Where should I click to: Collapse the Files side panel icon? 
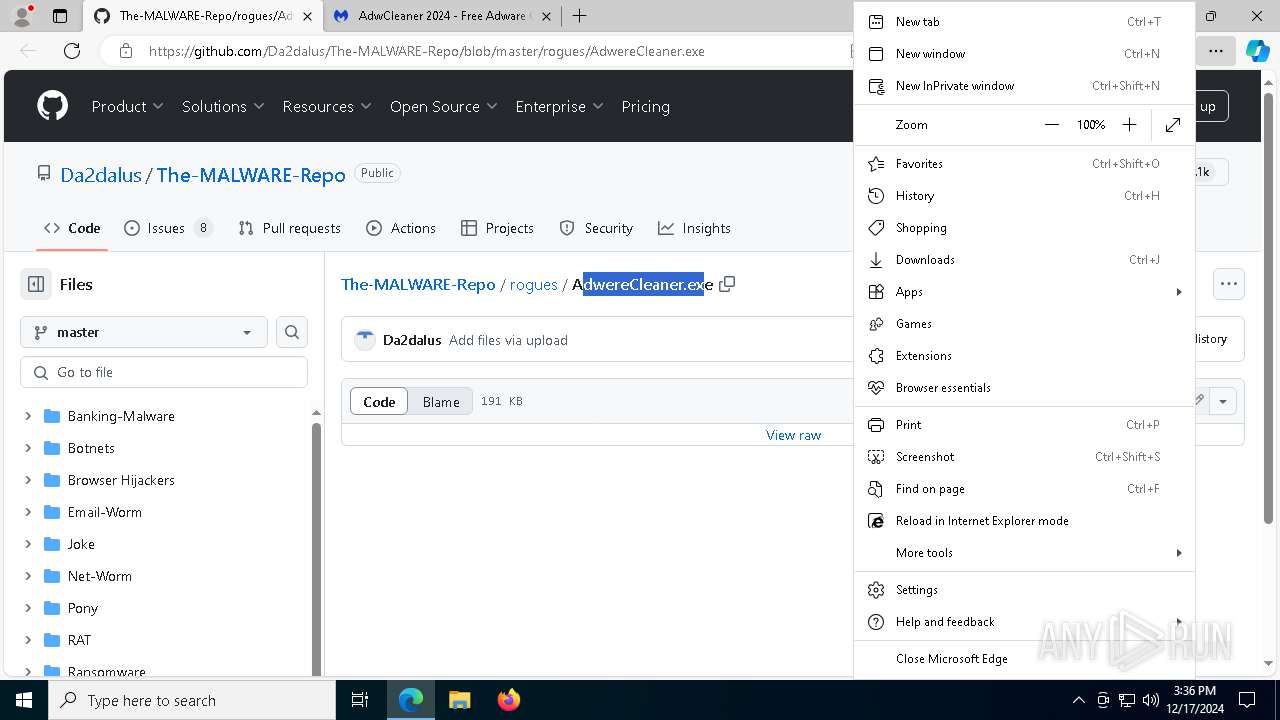click(x=36, y=284)
